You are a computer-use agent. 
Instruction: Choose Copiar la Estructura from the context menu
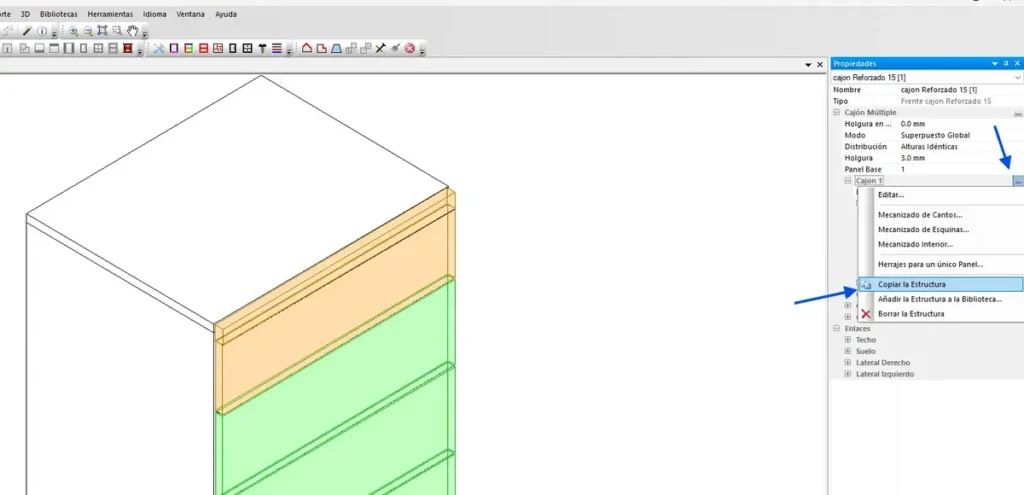click(911, 285)
